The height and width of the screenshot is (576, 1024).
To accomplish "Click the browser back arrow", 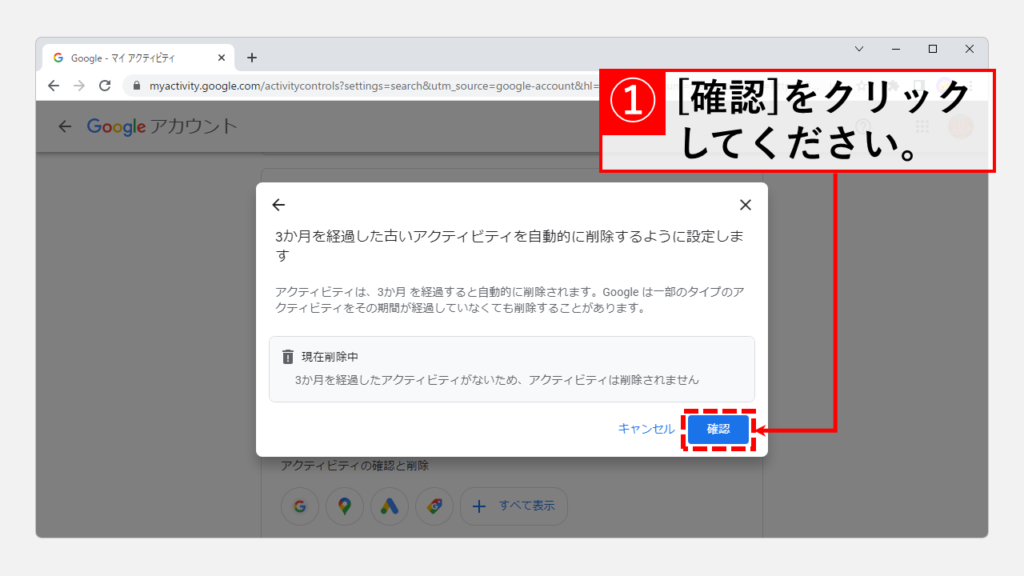I will click(x=54, y=86).
